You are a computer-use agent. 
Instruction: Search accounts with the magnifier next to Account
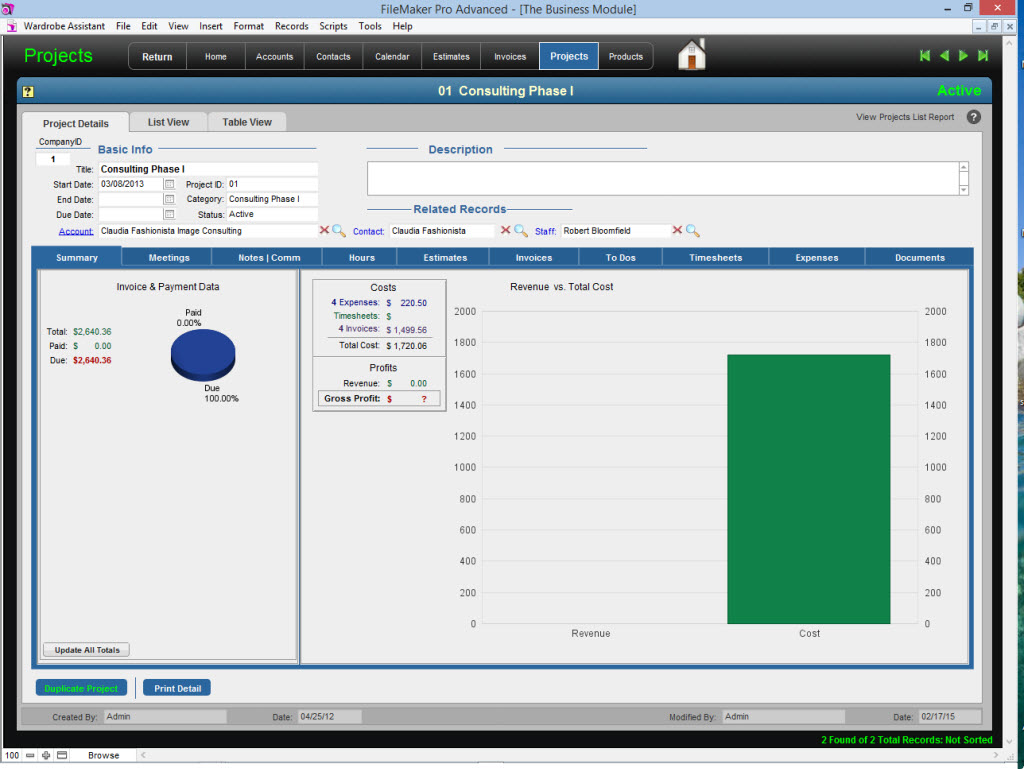tap(339, 230)
